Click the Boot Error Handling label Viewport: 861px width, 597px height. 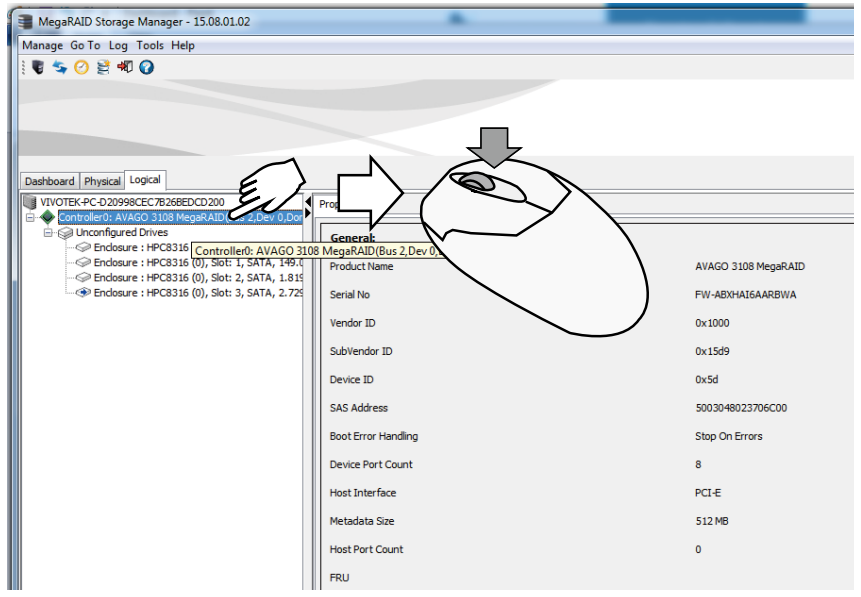pyautogui.click(x=374, y=436)
